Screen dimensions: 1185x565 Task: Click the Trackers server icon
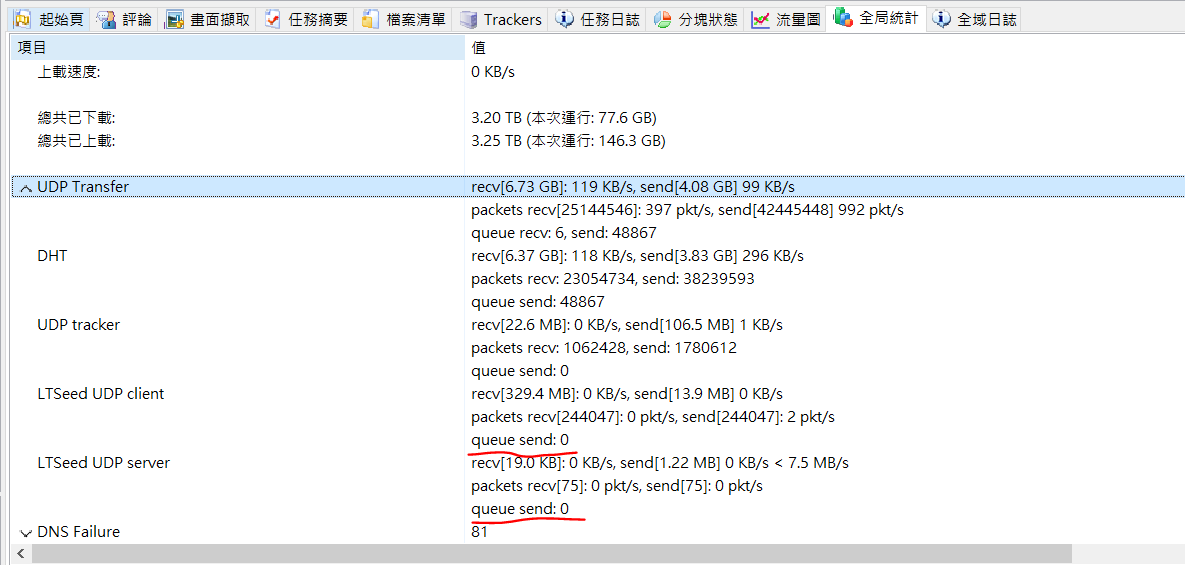pos(469,19)
